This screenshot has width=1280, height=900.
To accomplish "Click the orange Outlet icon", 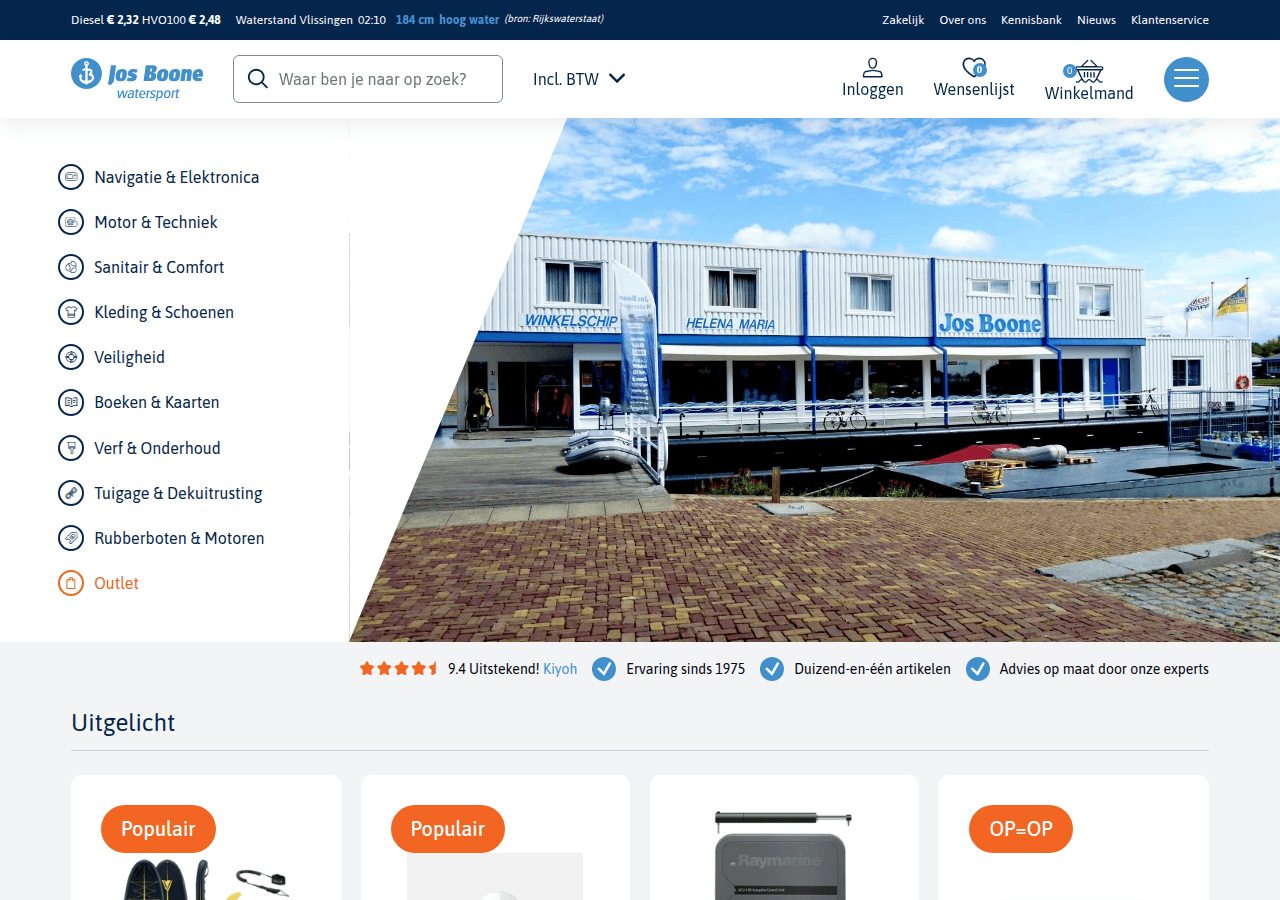I will 71,583.
